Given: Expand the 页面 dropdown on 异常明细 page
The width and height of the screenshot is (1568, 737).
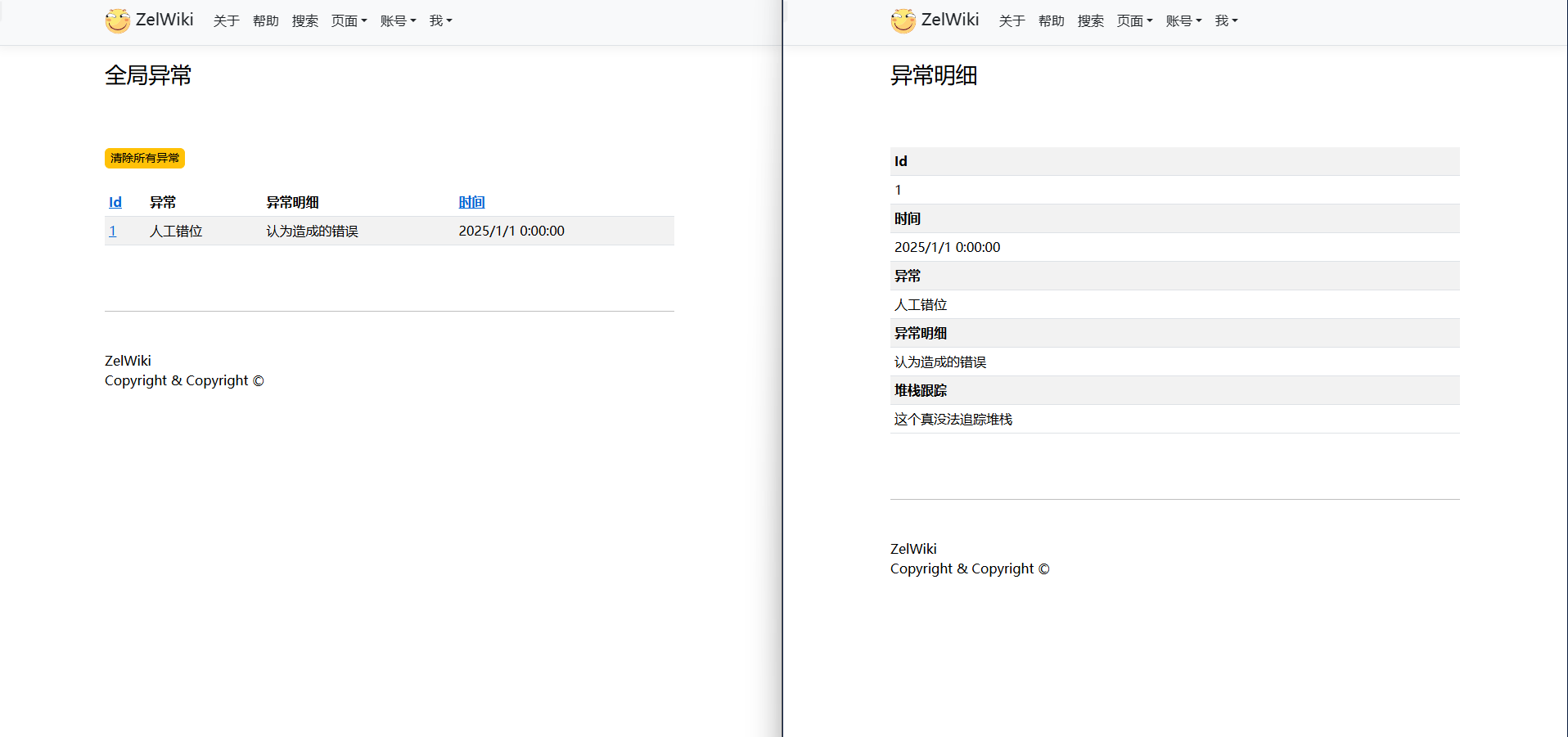Looking at the screenshot, I should (x=1134, y=21).
